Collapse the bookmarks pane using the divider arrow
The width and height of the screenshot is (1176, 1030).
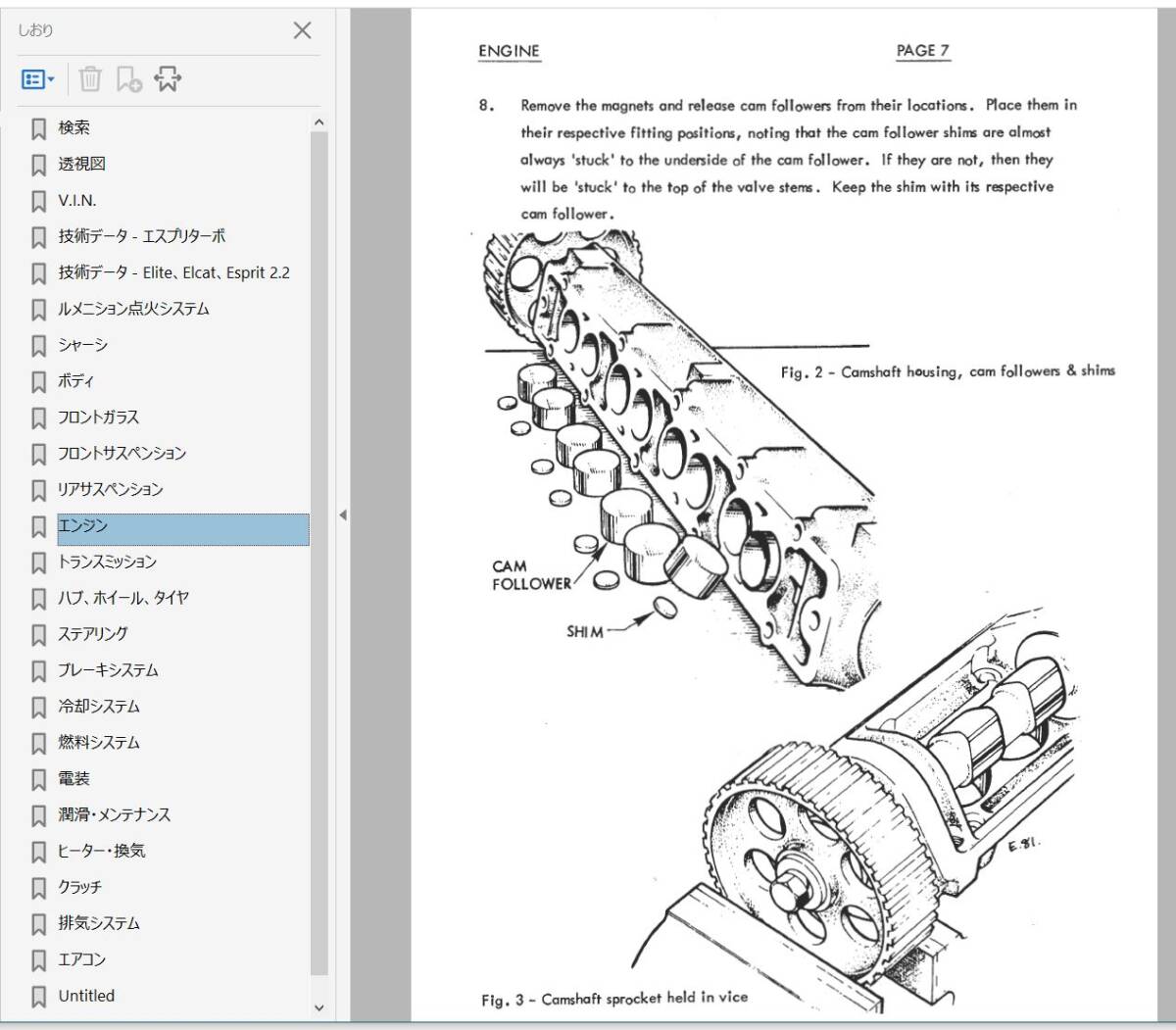[342, 515]
